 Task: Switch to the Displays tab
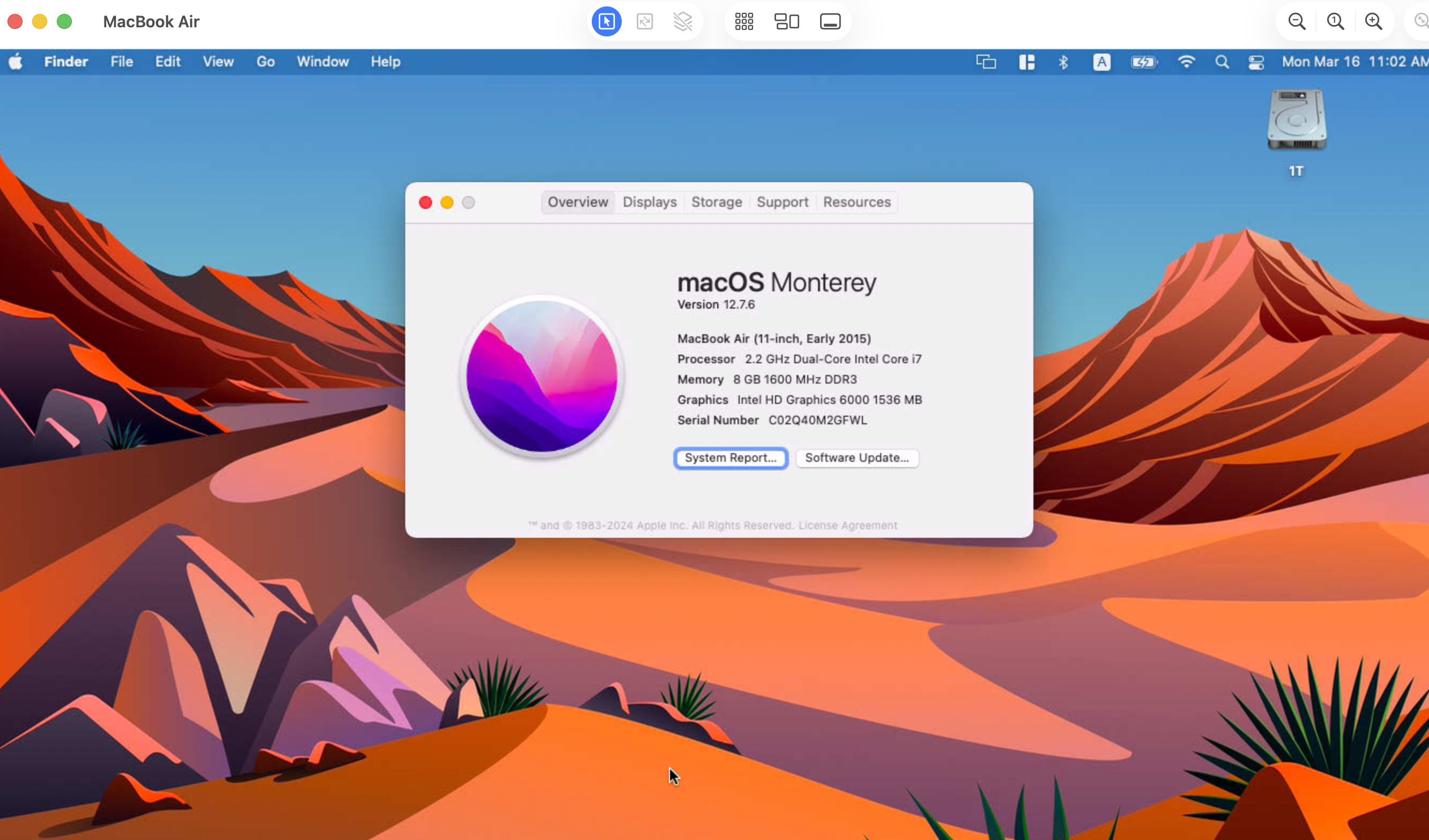point(649,202)
